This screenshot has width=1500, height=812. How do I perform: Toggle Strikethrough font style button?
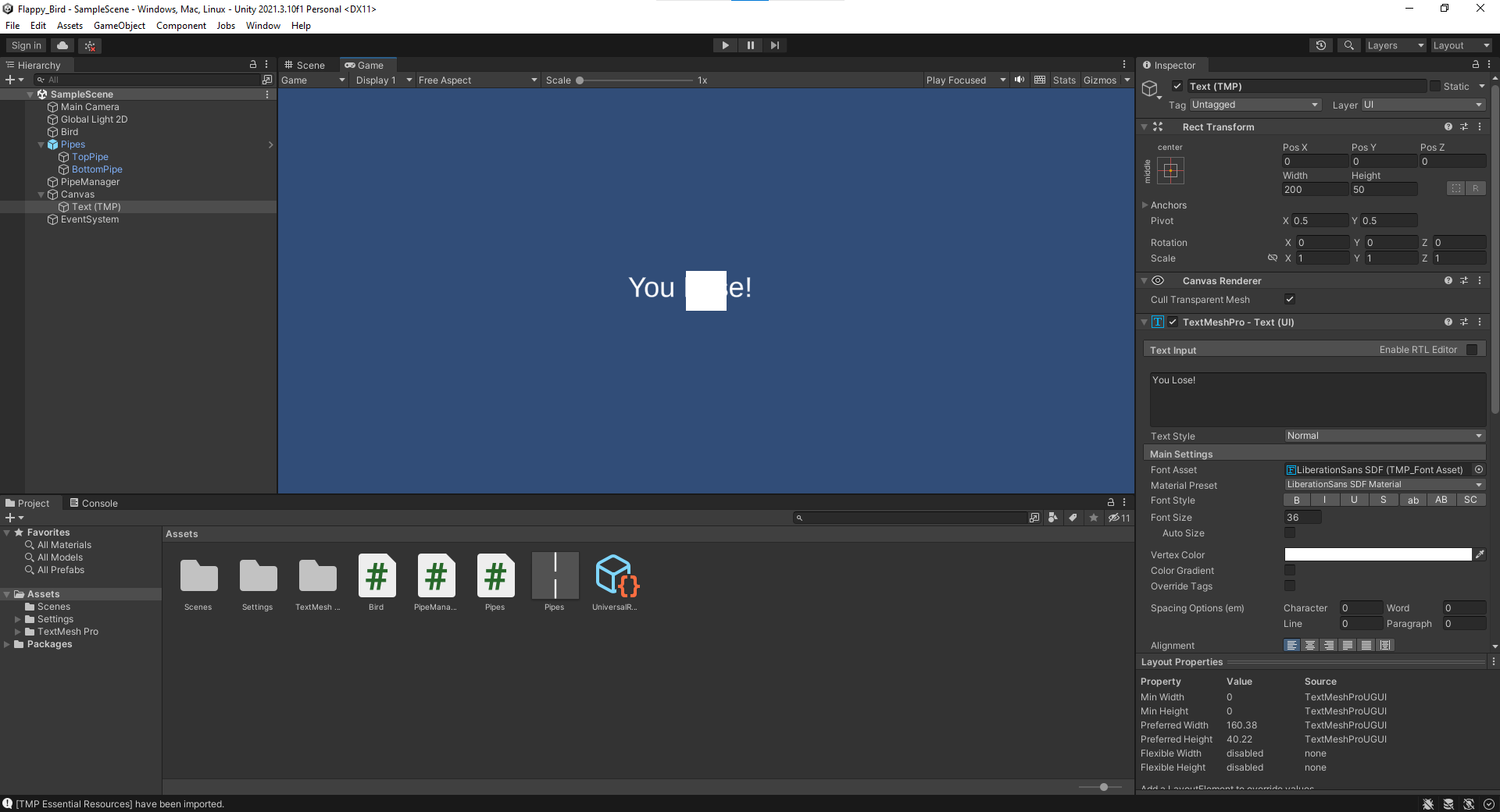click(1384, 500)
